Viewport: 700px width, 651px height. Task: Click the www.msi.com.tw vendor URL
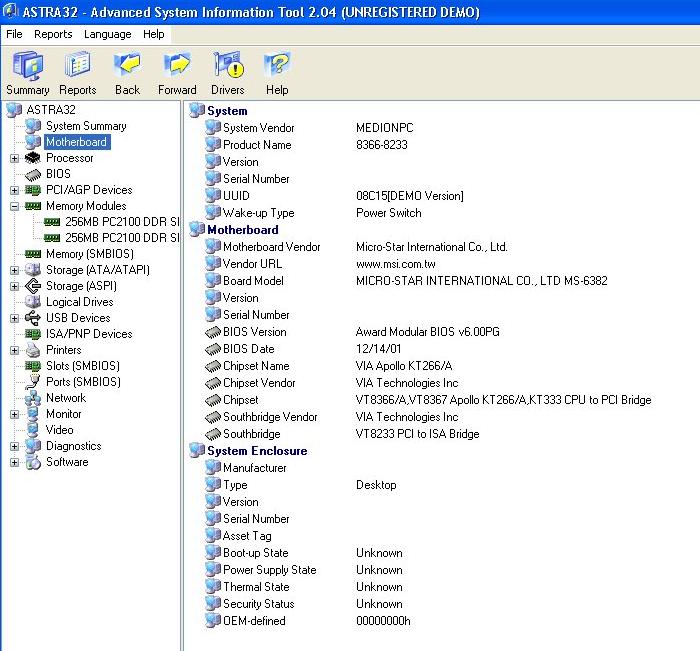(396, 264)
